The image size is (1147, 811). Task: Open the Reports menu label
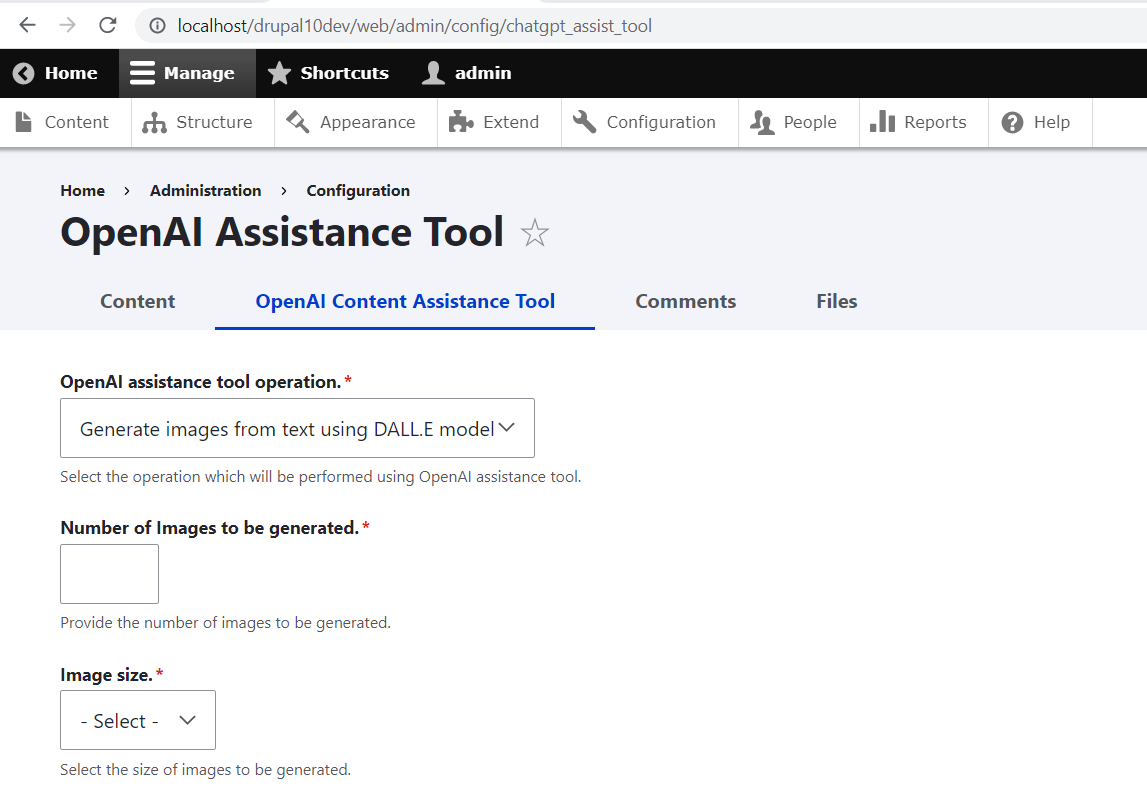click(x=935, y=122)
